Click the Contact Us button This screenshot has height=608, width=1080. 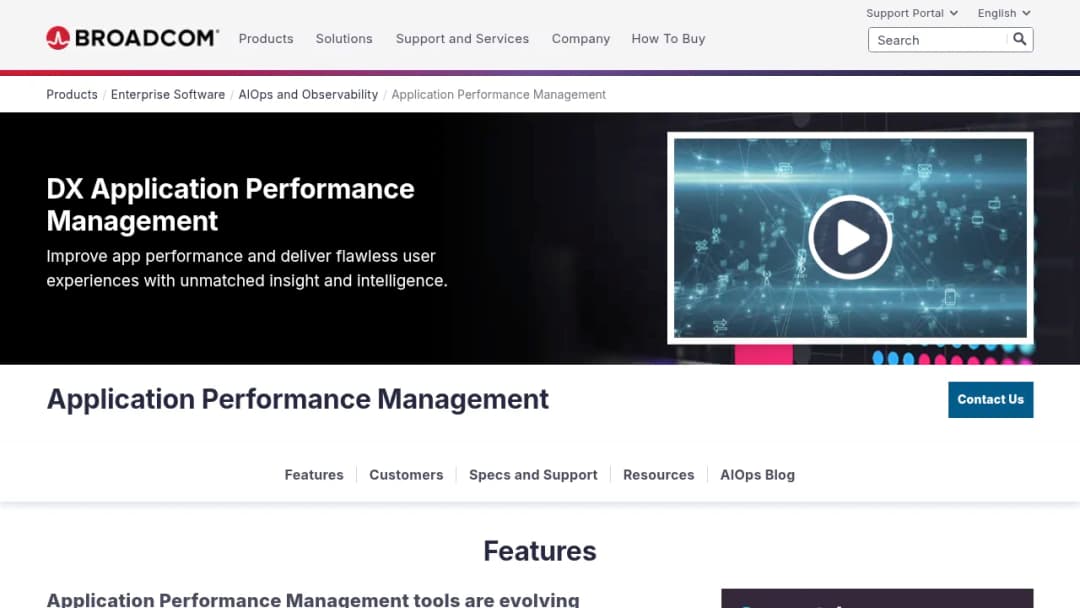pyautogui.click(x=990, y=399)
